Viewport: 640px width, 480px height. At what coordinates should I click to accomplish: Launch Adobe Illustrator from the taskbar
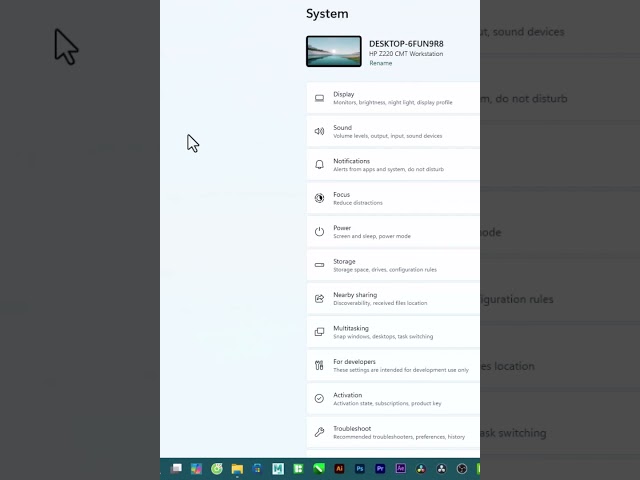(339, 469)
